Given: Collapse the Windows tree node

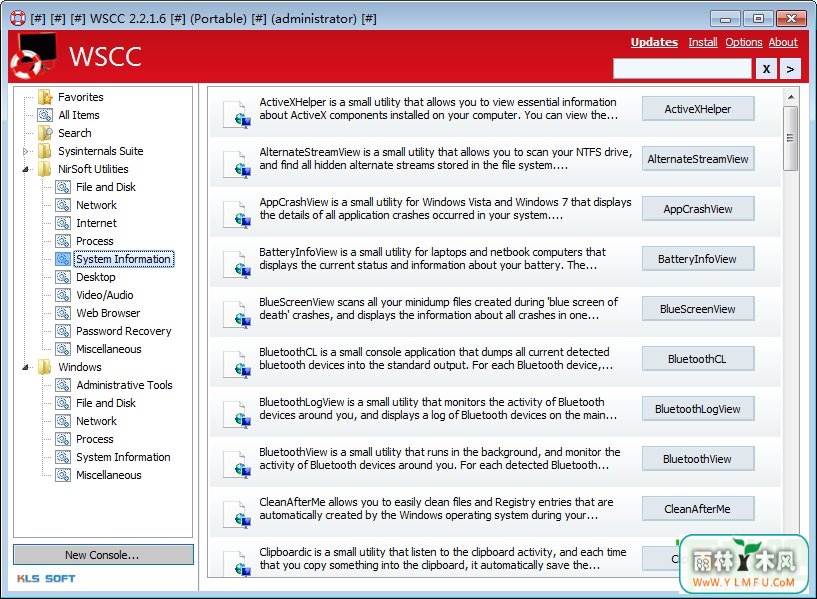Looking at the screenshot, I should tap(26, 367).
